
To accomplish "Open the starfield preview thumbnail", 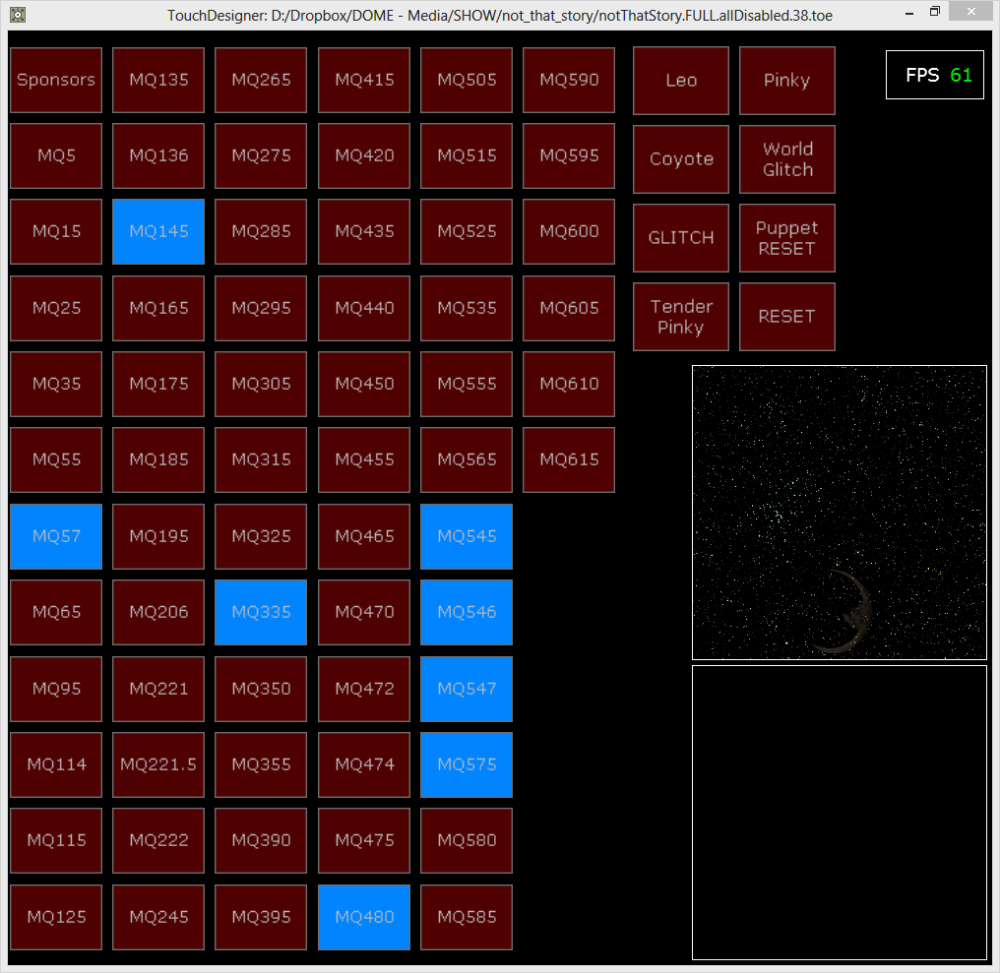I will (x=839, y=512).
